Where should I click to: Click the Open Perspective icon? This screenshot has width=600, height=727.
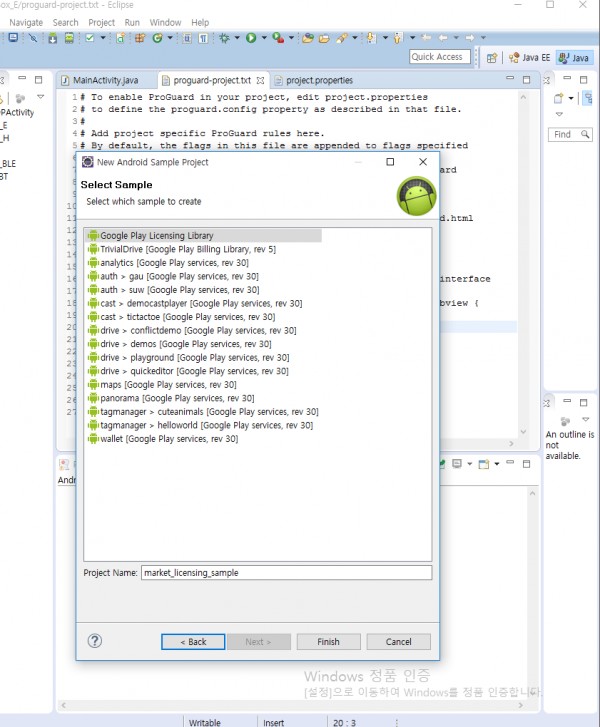coord(491,58)
